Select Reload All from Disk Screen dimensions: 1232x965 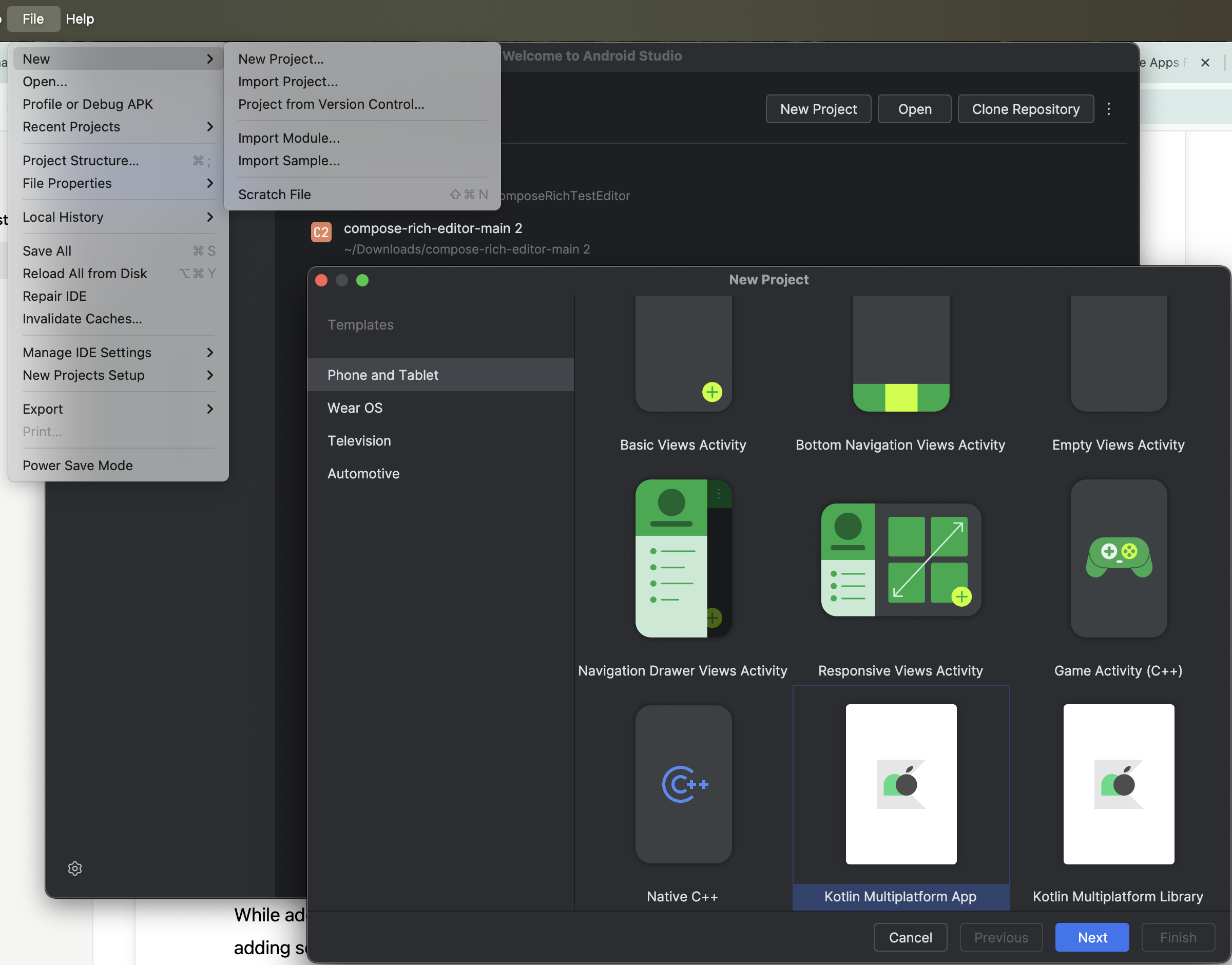tap(118, 274)
